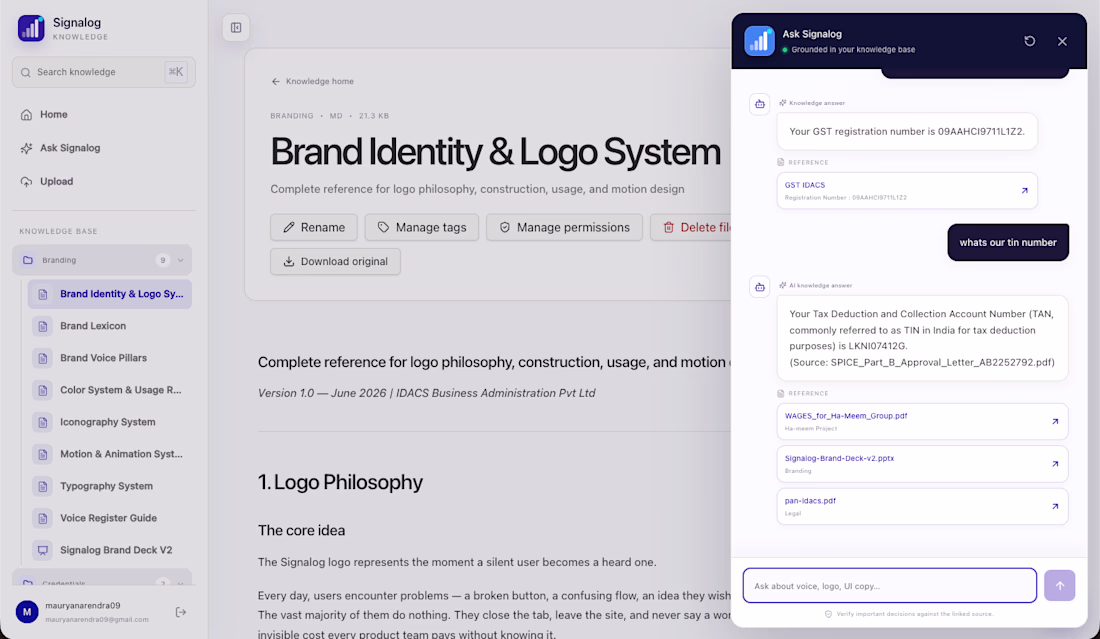Go back to Knowledge home
1100x639 pixels.
pyautogui.click(x=312, y=81)
